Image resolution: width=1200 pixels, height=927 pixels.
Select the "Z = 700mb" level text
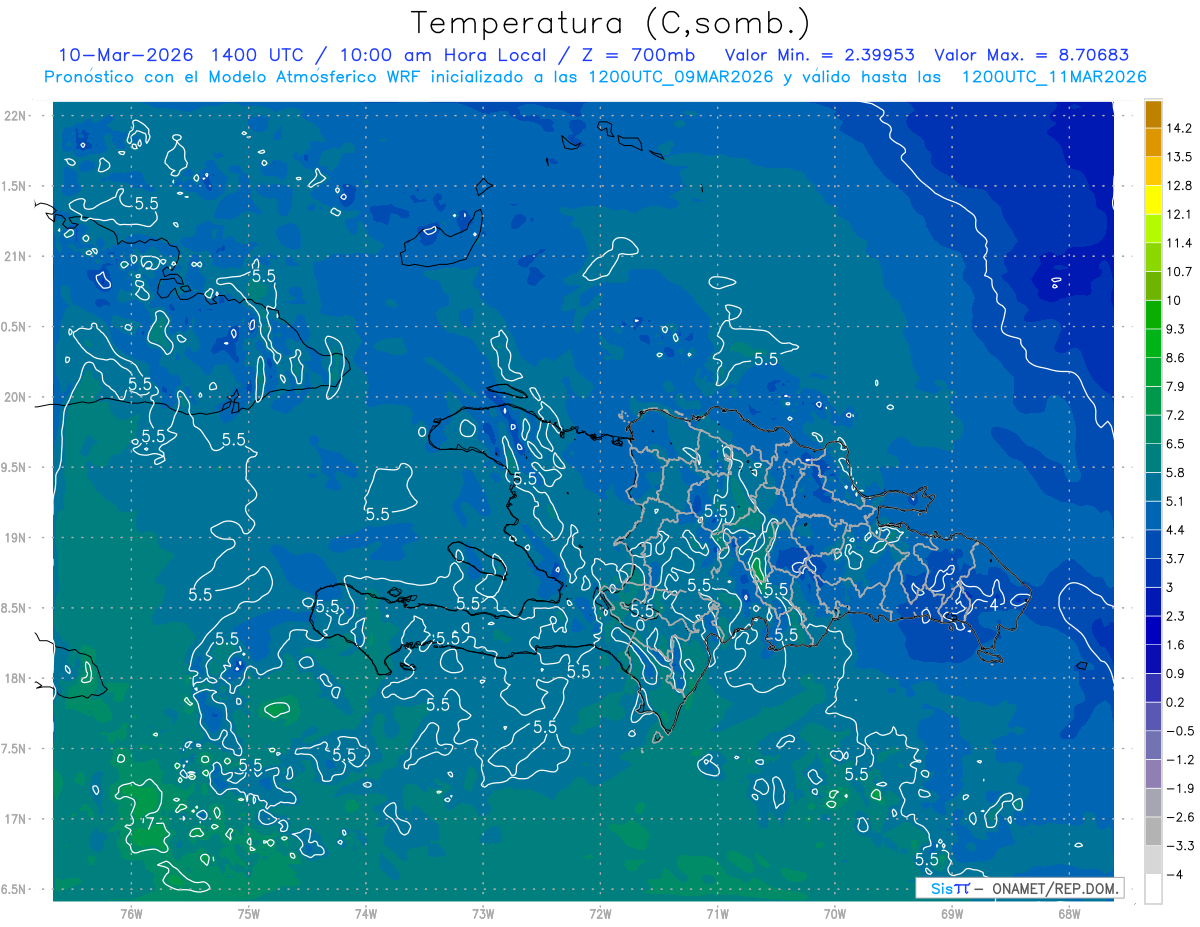click(x=636, y=55)
